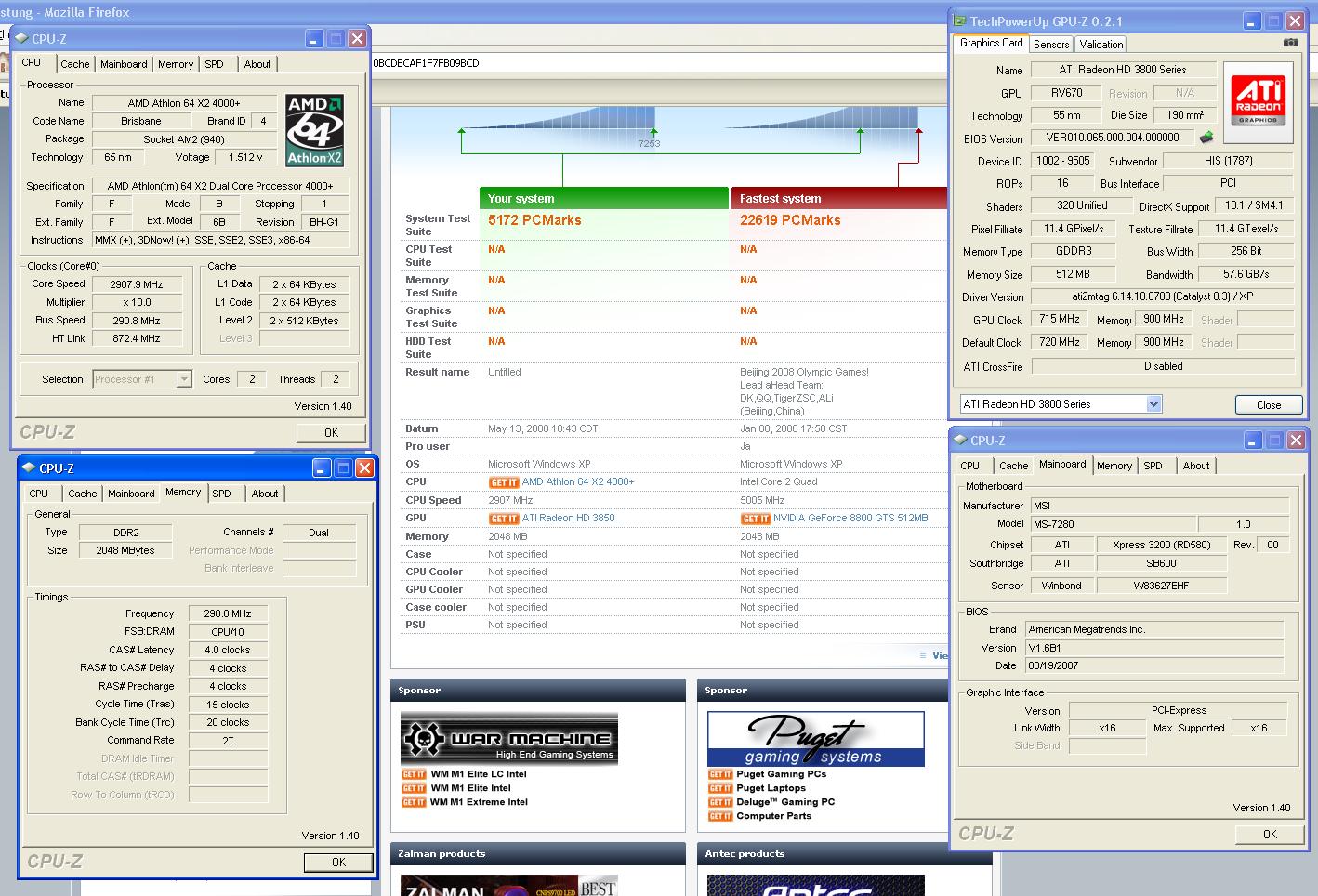Click GET IT badge beside WM M1 Elite LC Intel
This screenshot has width=1318, height=896.
click(x=414, y=774)
